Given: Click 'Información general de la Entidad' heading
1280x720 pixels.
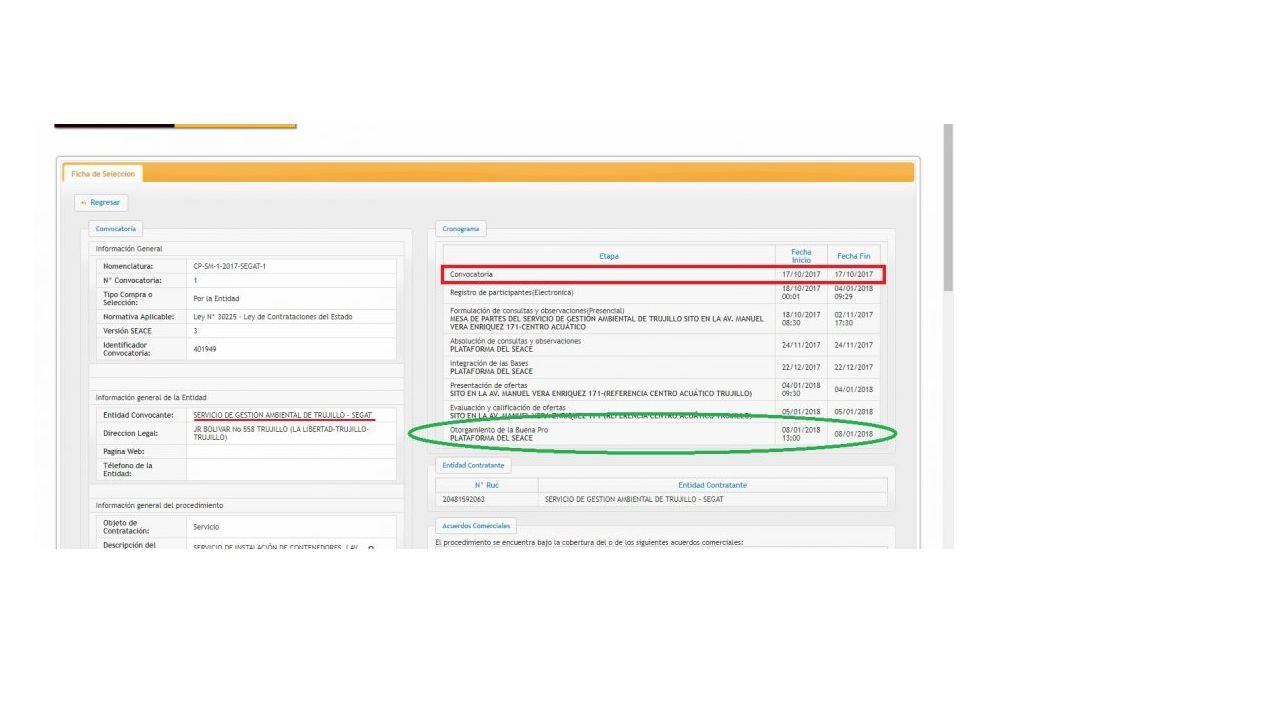Looking at the screenshot, I should point(151,397).
